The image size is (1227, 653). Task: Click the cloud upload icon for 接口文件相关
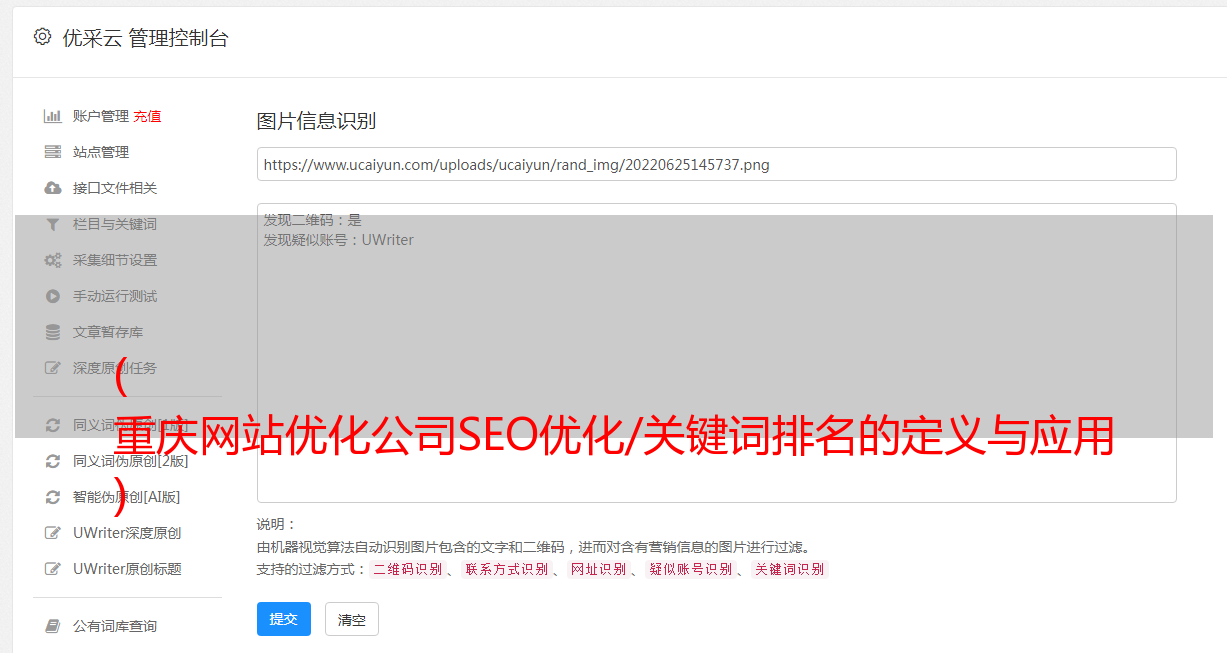click(x=53, y=188)
